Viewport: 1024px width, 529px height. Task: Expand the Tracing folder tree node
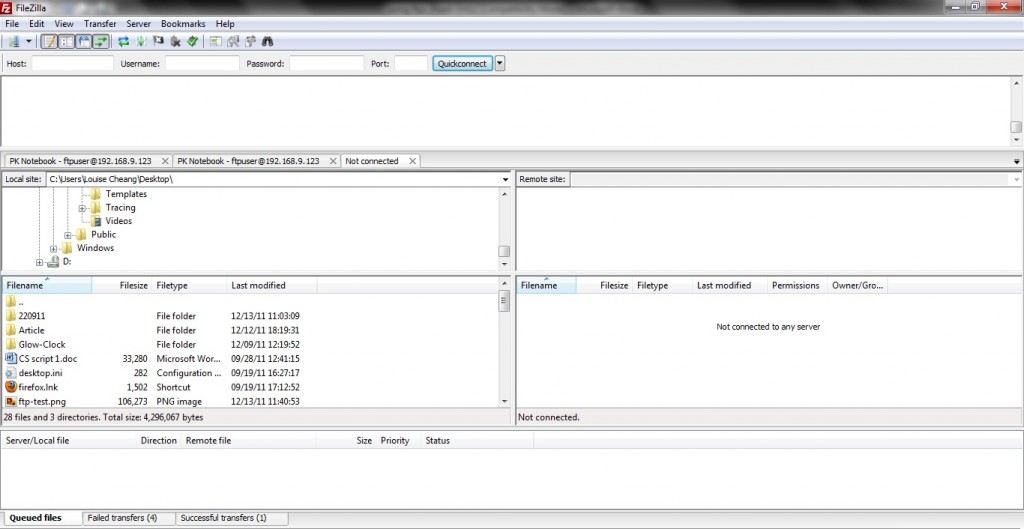[x=82, y=208]
